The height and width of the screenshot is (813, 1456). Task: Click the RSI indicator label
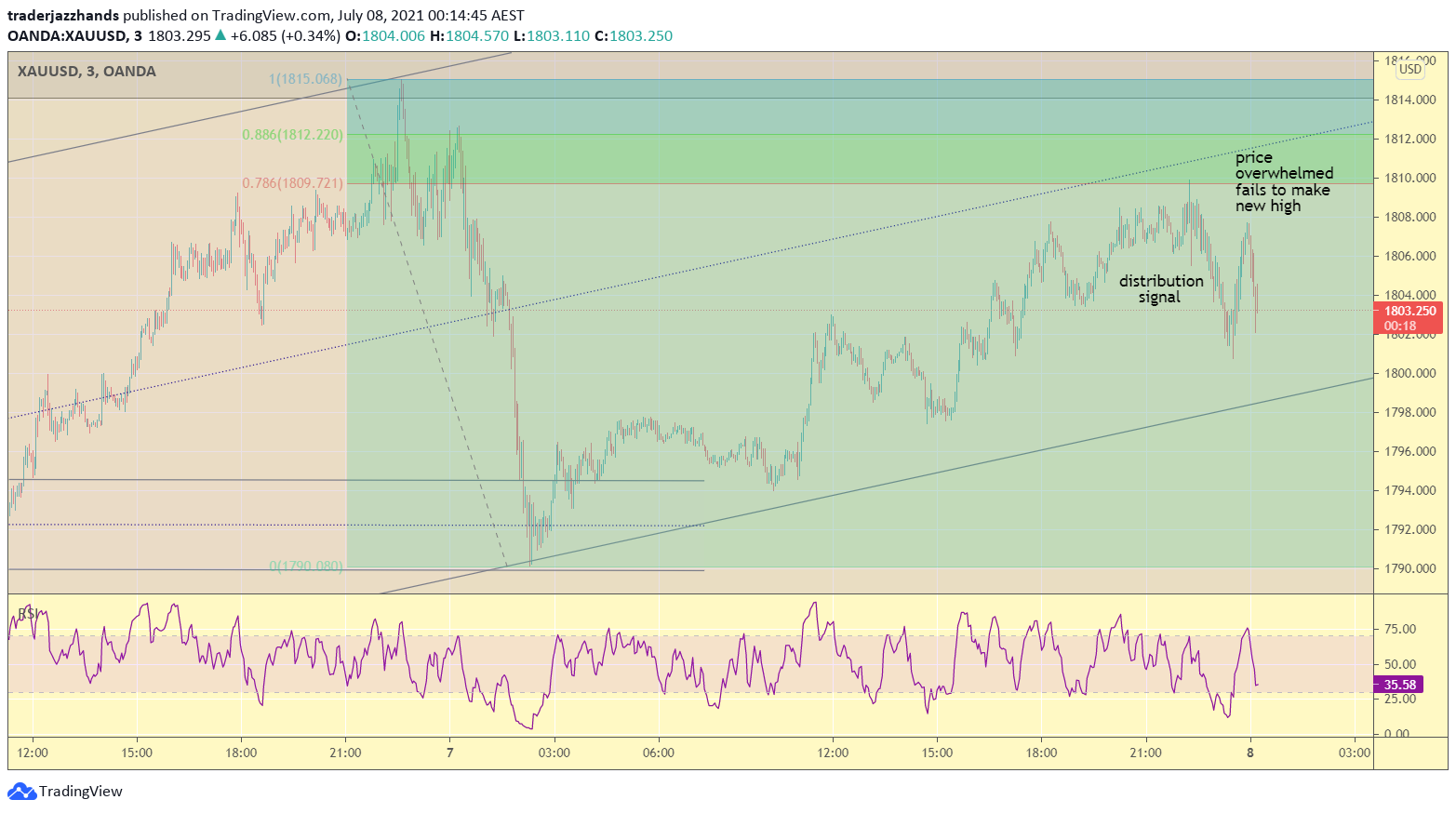pos(28,614)
